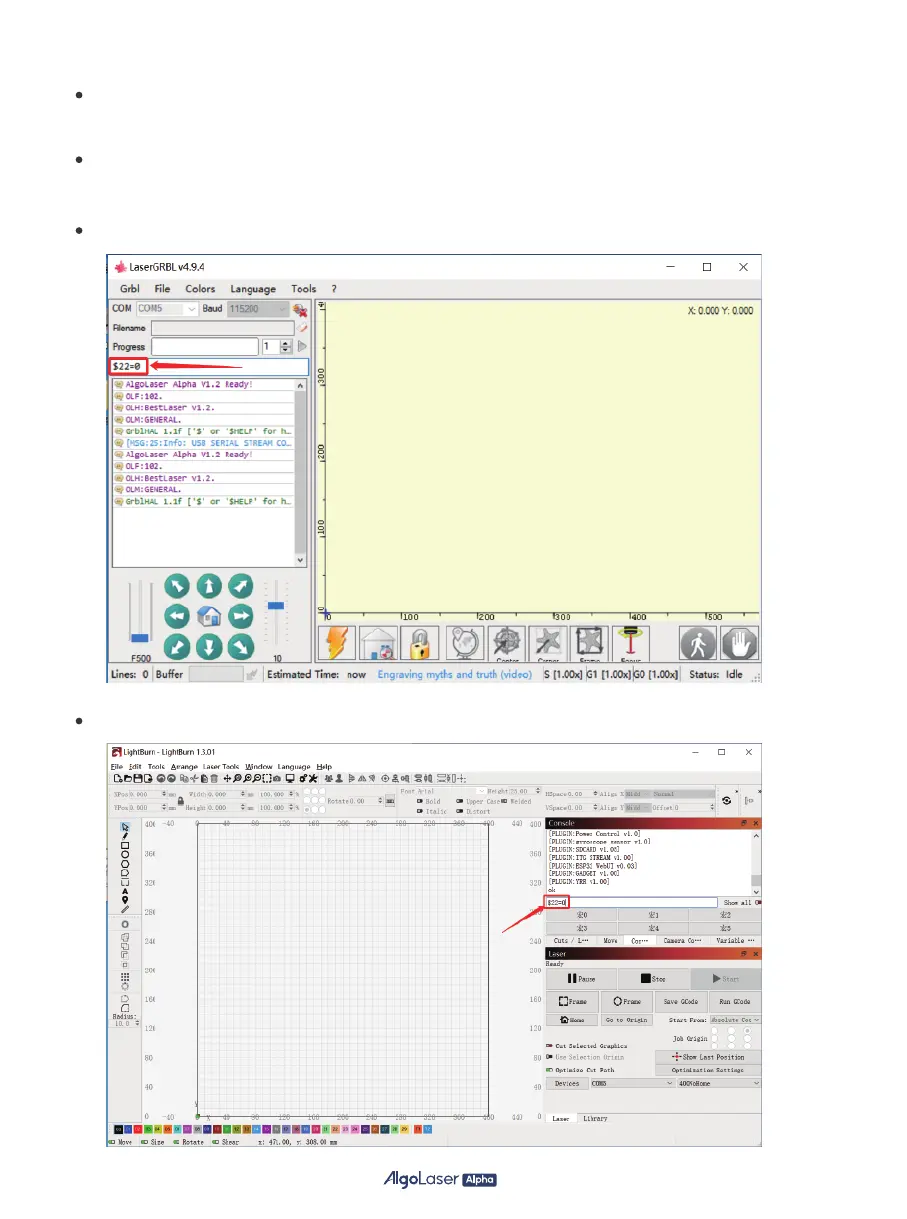Switch to LightBurn Move tab
907x1219 pixels.
coord(610,941)
